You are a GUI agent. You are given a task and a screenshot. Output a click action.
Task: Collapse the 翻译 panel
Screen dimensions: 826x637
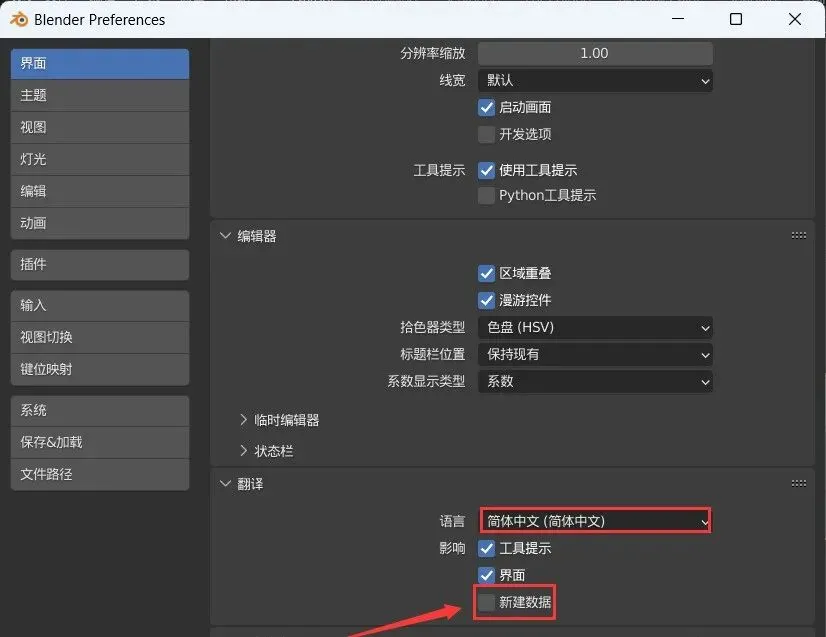tap(225, 483)
